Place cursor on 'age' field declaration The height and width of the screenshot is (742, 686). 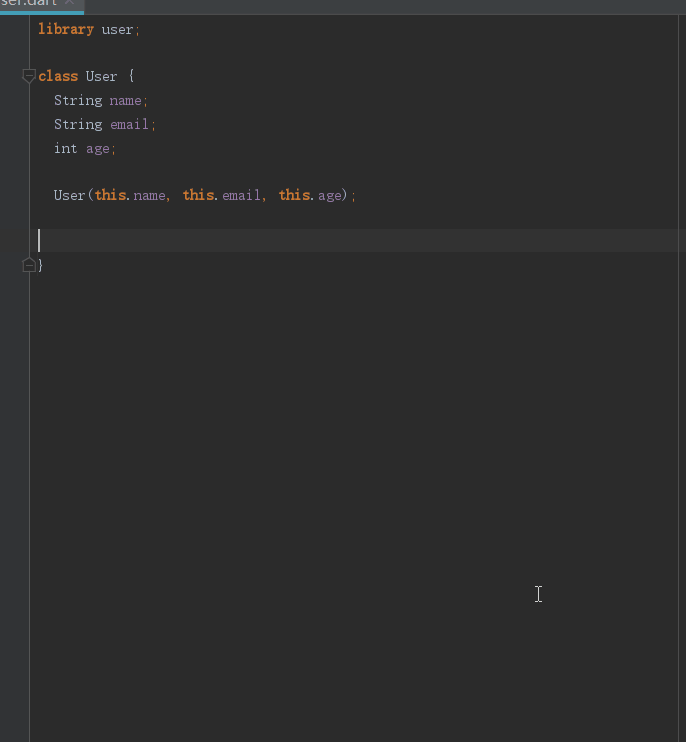[97, 148]
